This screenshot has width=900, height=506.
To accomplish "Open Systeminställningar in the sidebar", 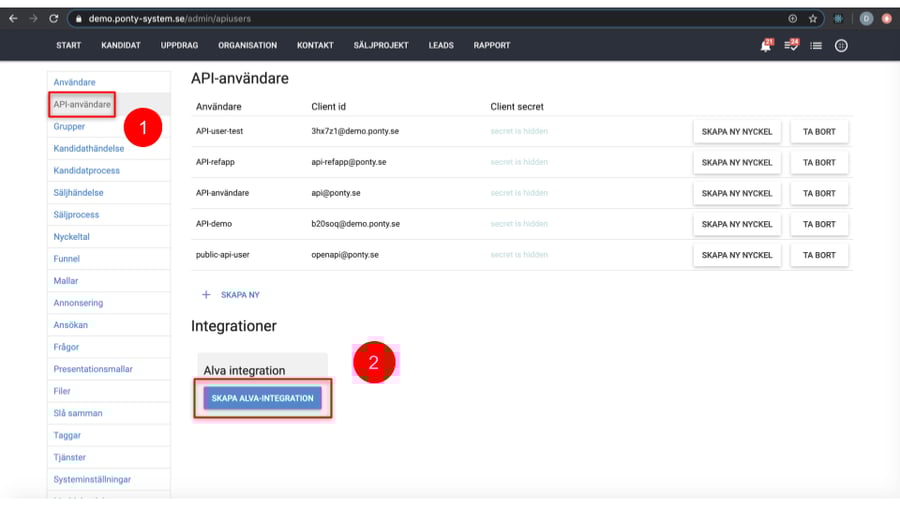I will tap(92, 479).
